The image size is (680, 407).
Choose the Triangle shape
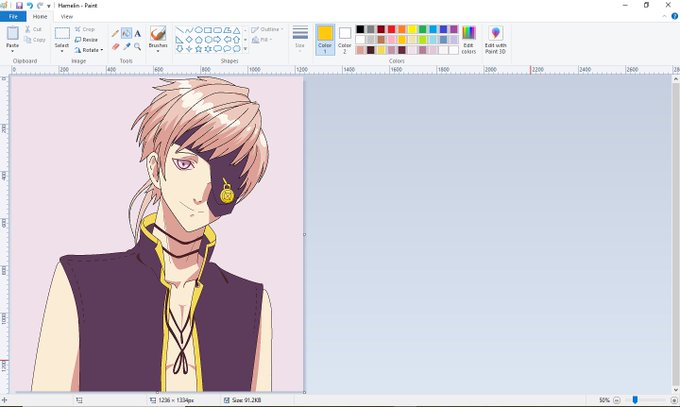tap(236, 30)
